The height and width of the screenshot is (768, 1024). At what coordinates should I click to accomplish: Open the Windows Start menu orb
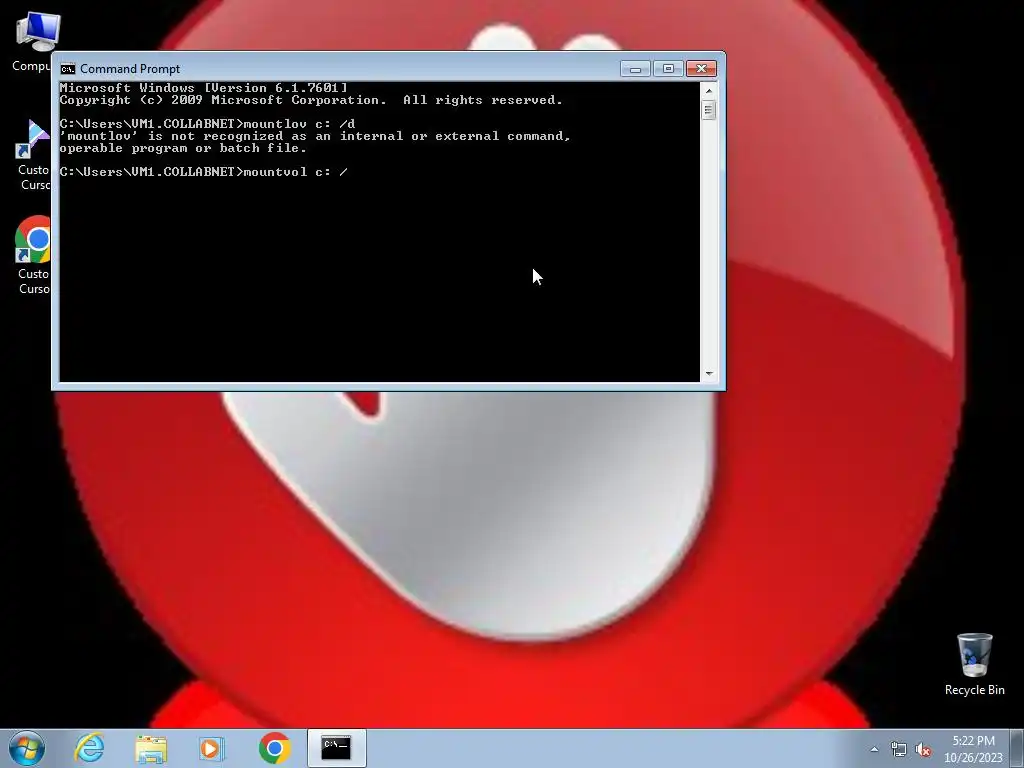[27, 748]
